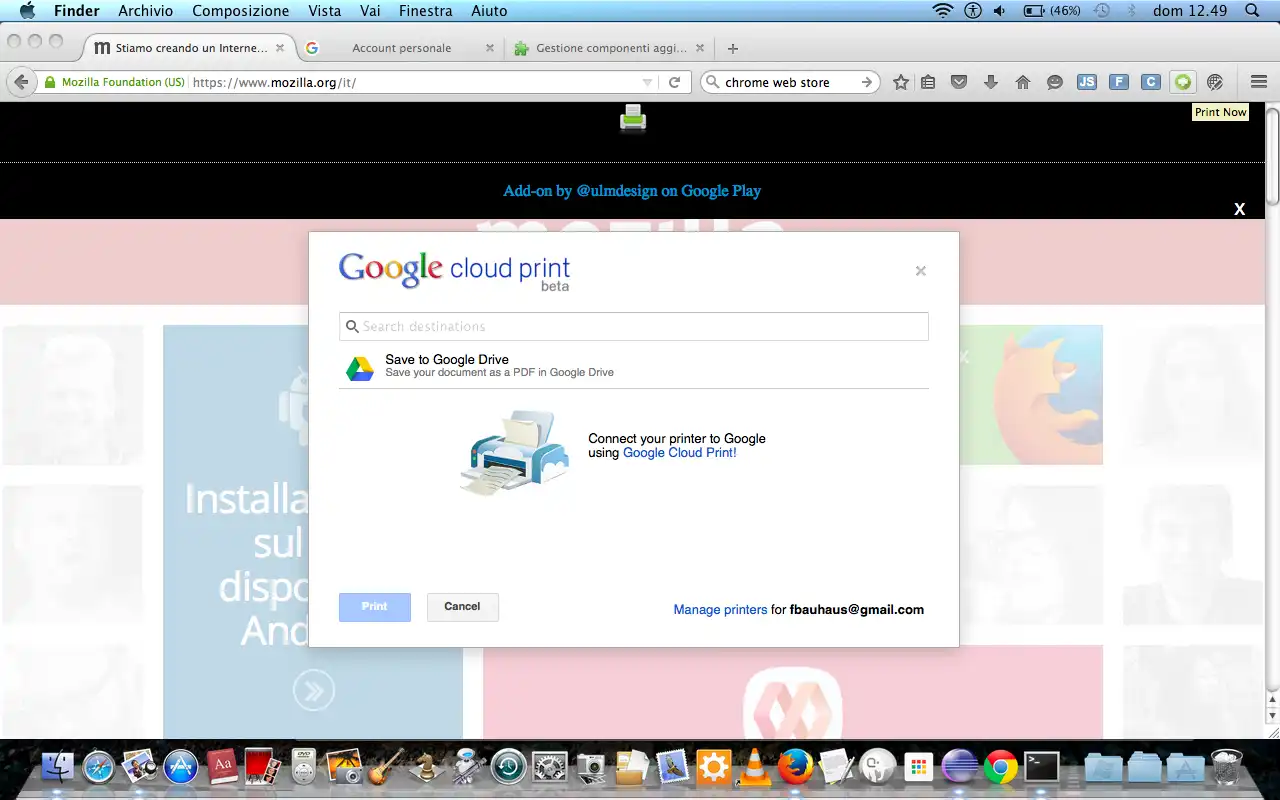This screenshot has width=1280, height=800.
Task: Click the Print button
Action: click(375, 607)
